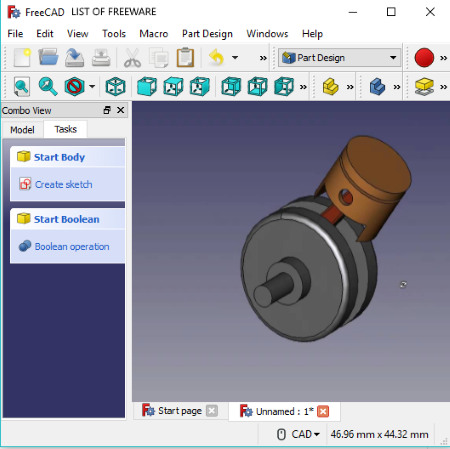450x449 pixels.
Task: Open the Edit menu
Action: (45, 34)
